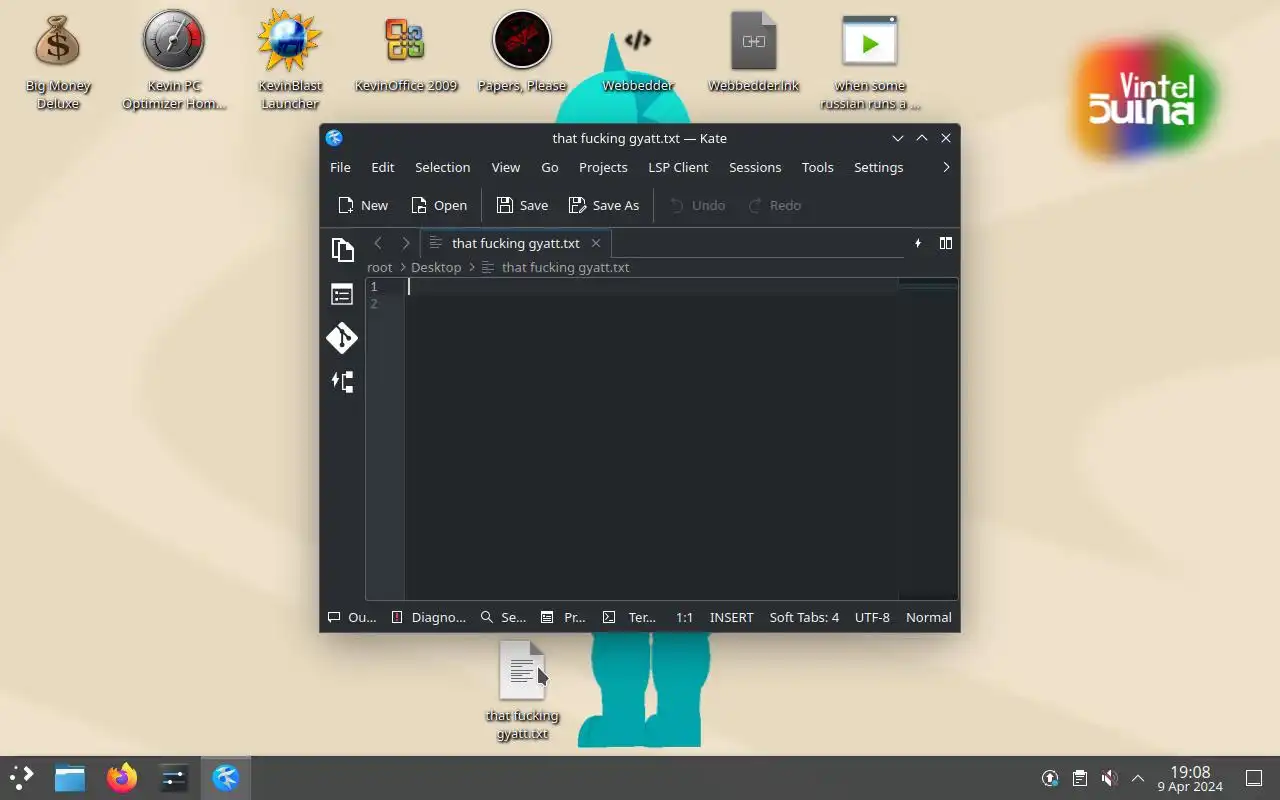Toggle the Search panel in status bar
This screenshot has width=1280, height=800.
pos(503,617)
